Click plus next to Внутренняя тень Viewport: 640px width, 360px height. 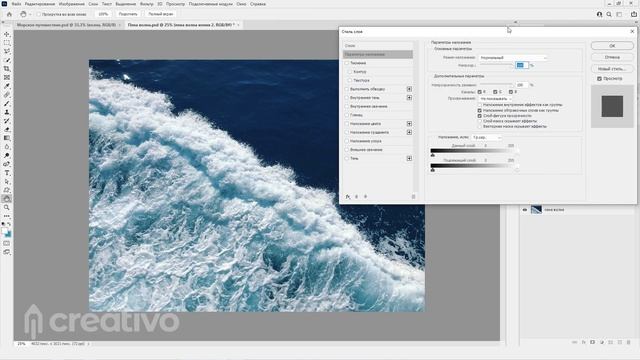point(409,98)
